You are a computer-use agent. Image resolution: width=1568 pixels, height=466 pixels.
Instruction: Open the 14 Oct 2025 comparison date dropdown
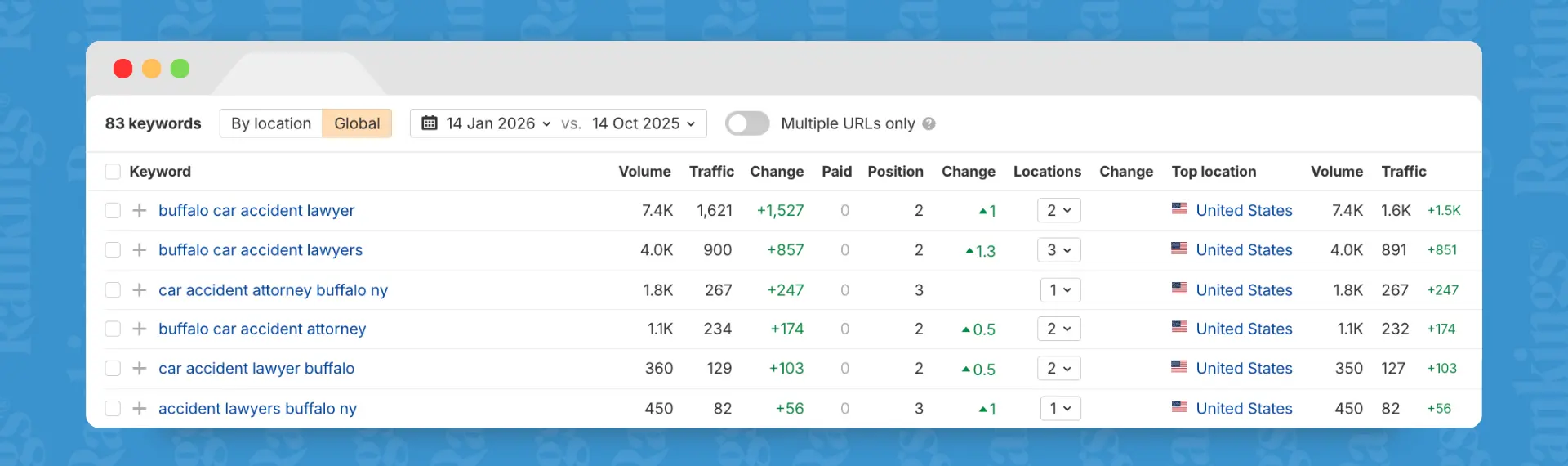[644, 123]
